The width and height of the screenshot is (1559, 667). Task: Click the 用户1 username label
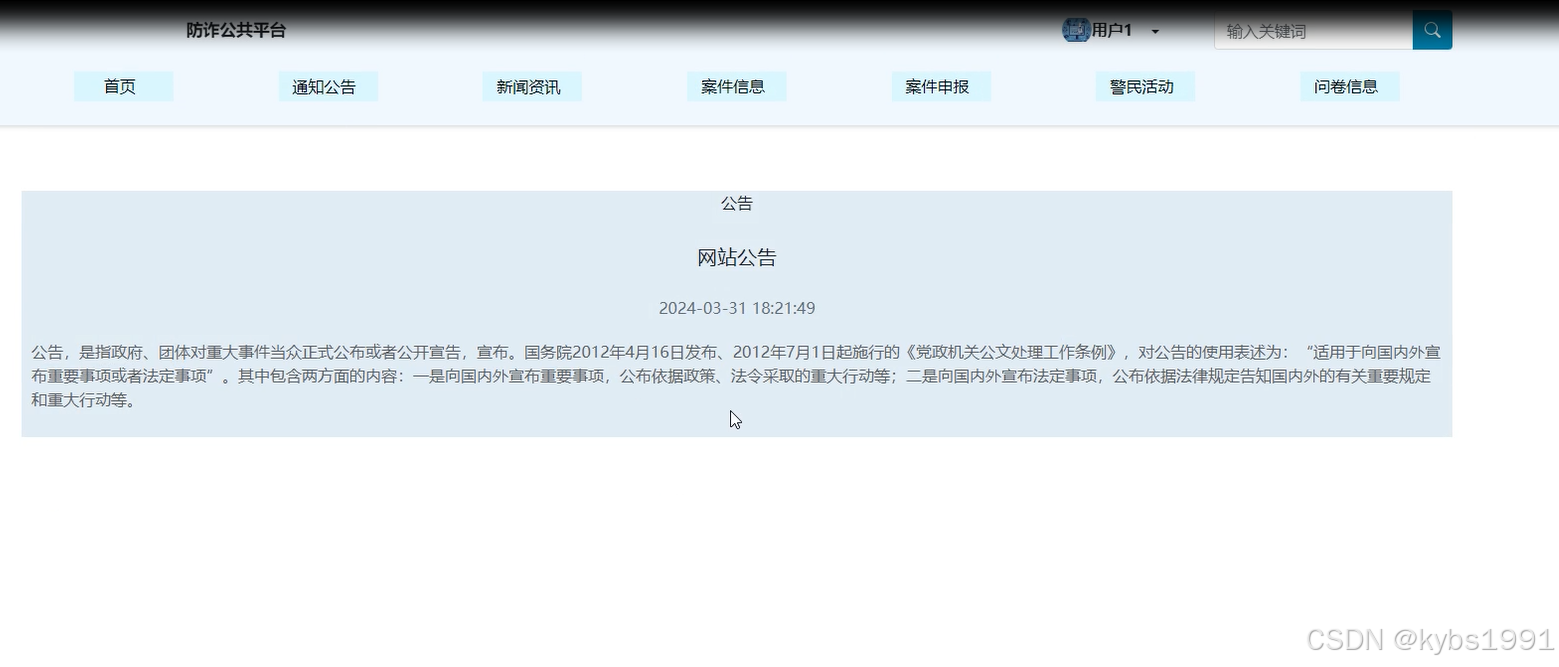pyautogui.click(x=1112, y=30)
